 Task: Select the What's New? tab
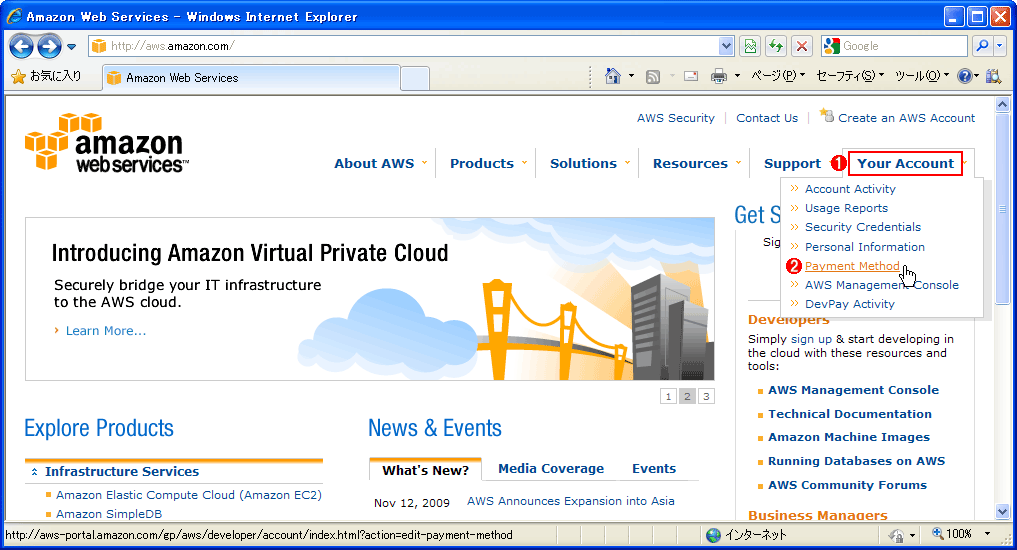[425, 470]
